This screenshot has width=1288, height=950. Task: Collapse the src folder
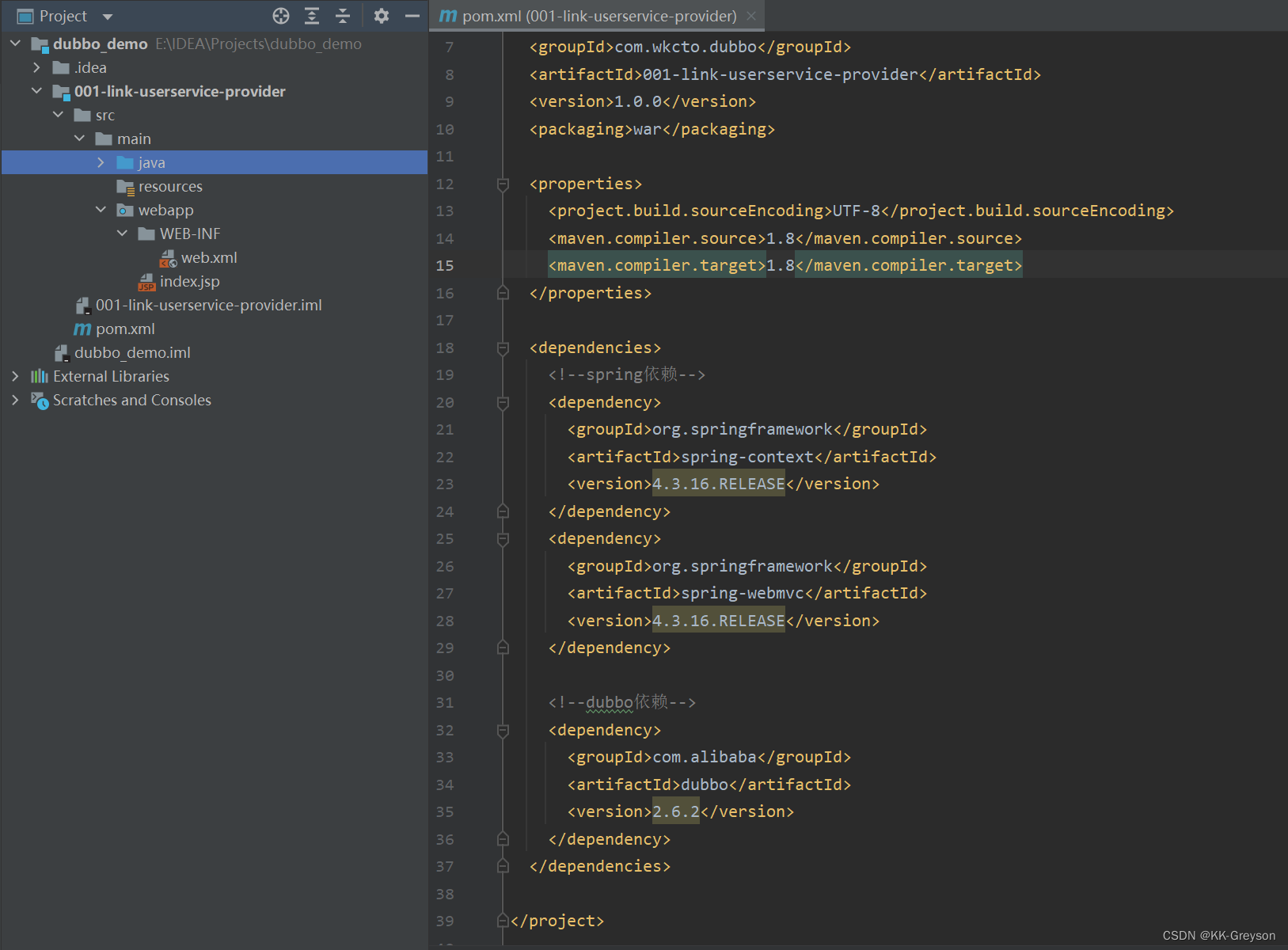point(59,115)
